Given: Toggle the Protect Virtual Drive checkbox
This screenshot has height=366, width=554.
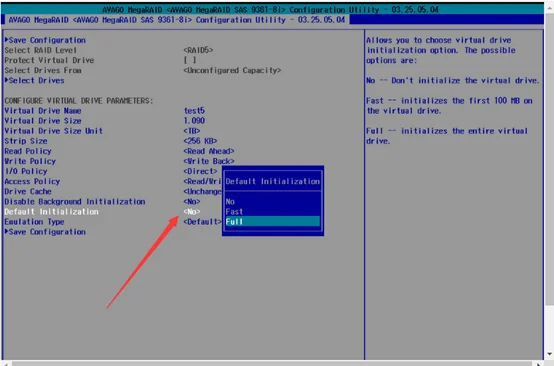Looking at the screenshot, I should (190, 60).
